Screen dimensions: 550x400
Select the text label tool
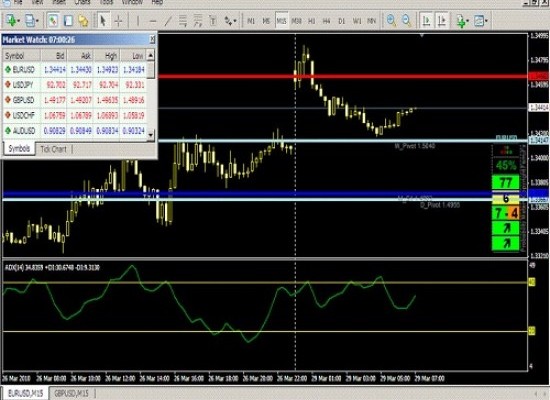point(213,21)
